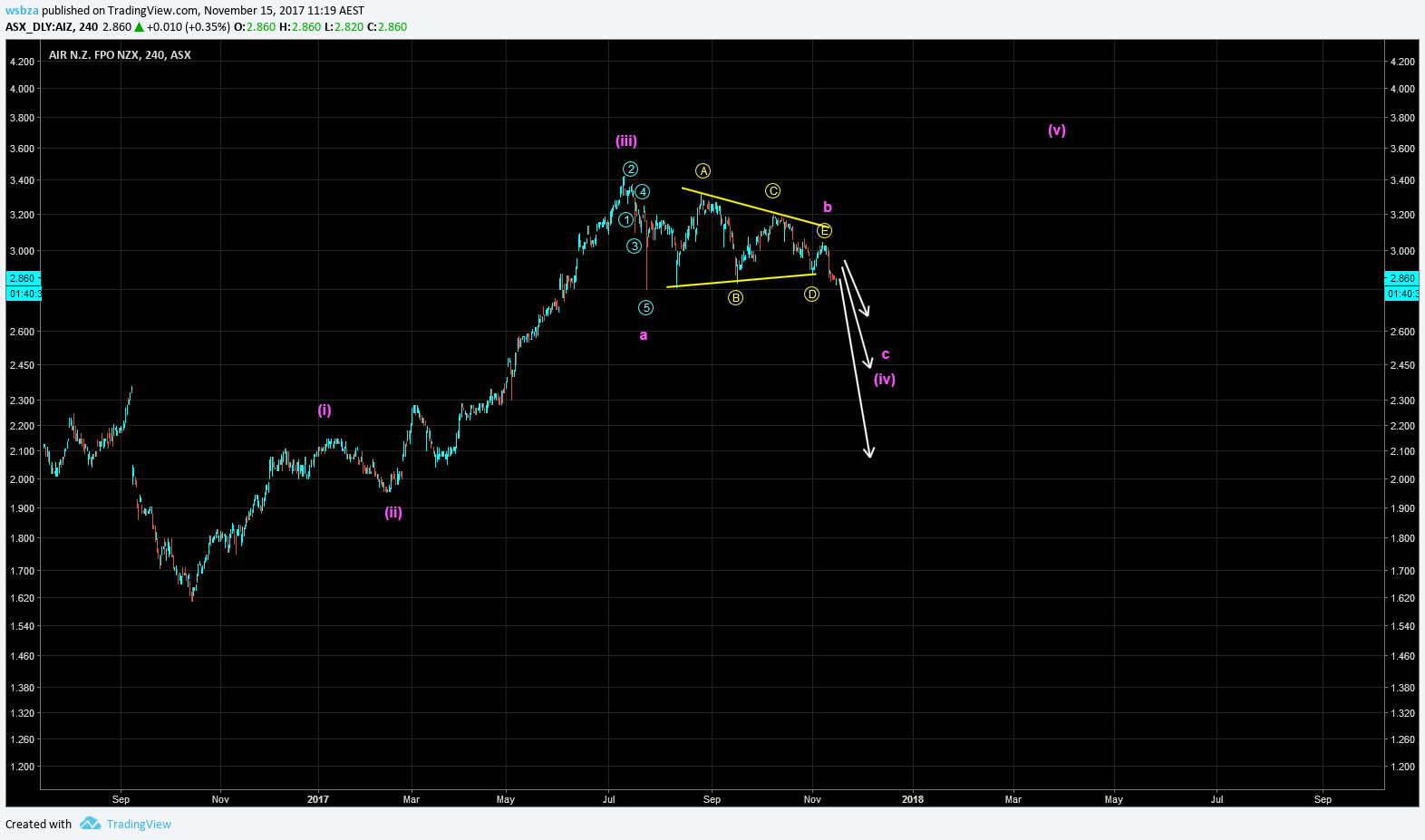The height and width of the screenshot is (840, 1425).
Task: Click the cyan circled 4 marker
Action: pos(643,192)
